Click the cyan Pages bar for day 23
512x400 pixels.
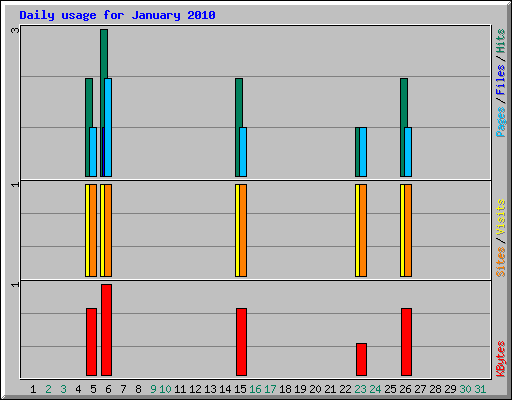pyautogui.click(x=363, y=152)
